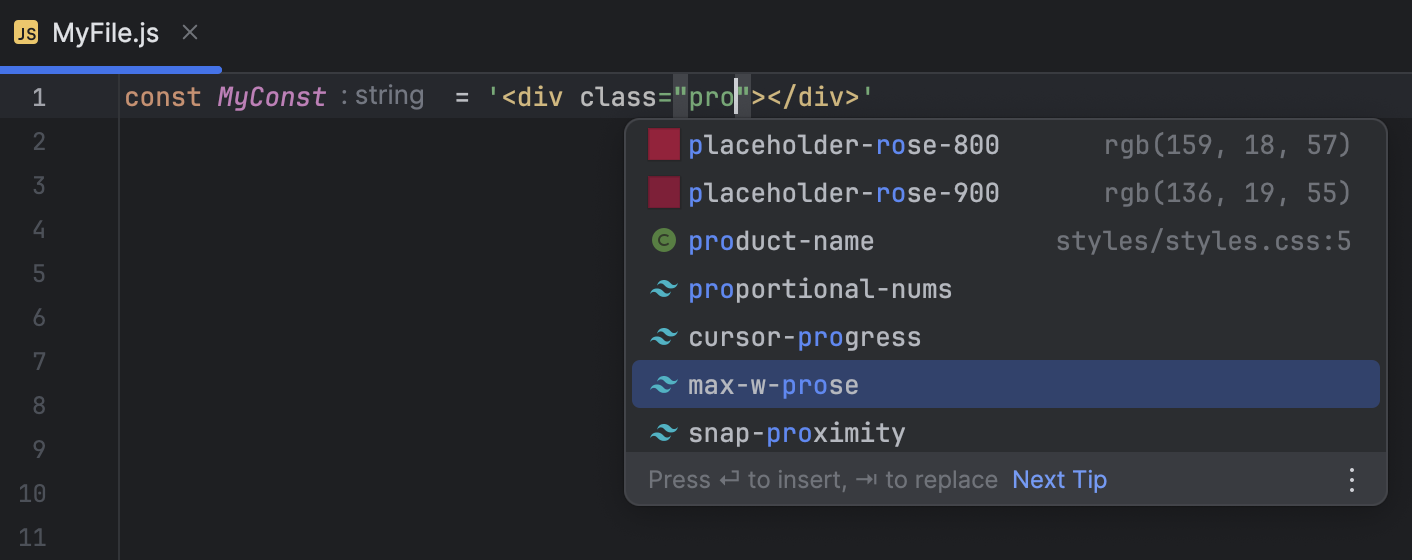Click the Next Tip link

pyautogui.click(x=1059, y=480)
